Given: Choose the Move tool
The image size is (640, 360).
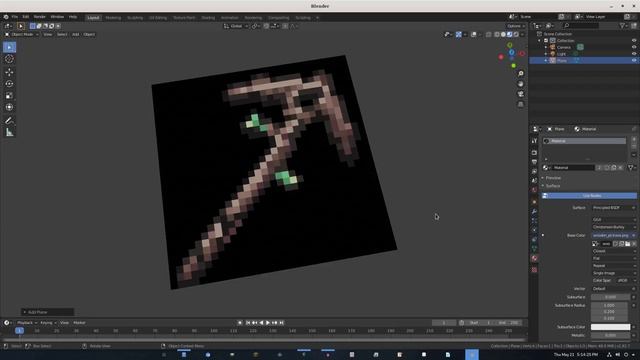Looking at the screenshot, I should click(x=9, y=72).
